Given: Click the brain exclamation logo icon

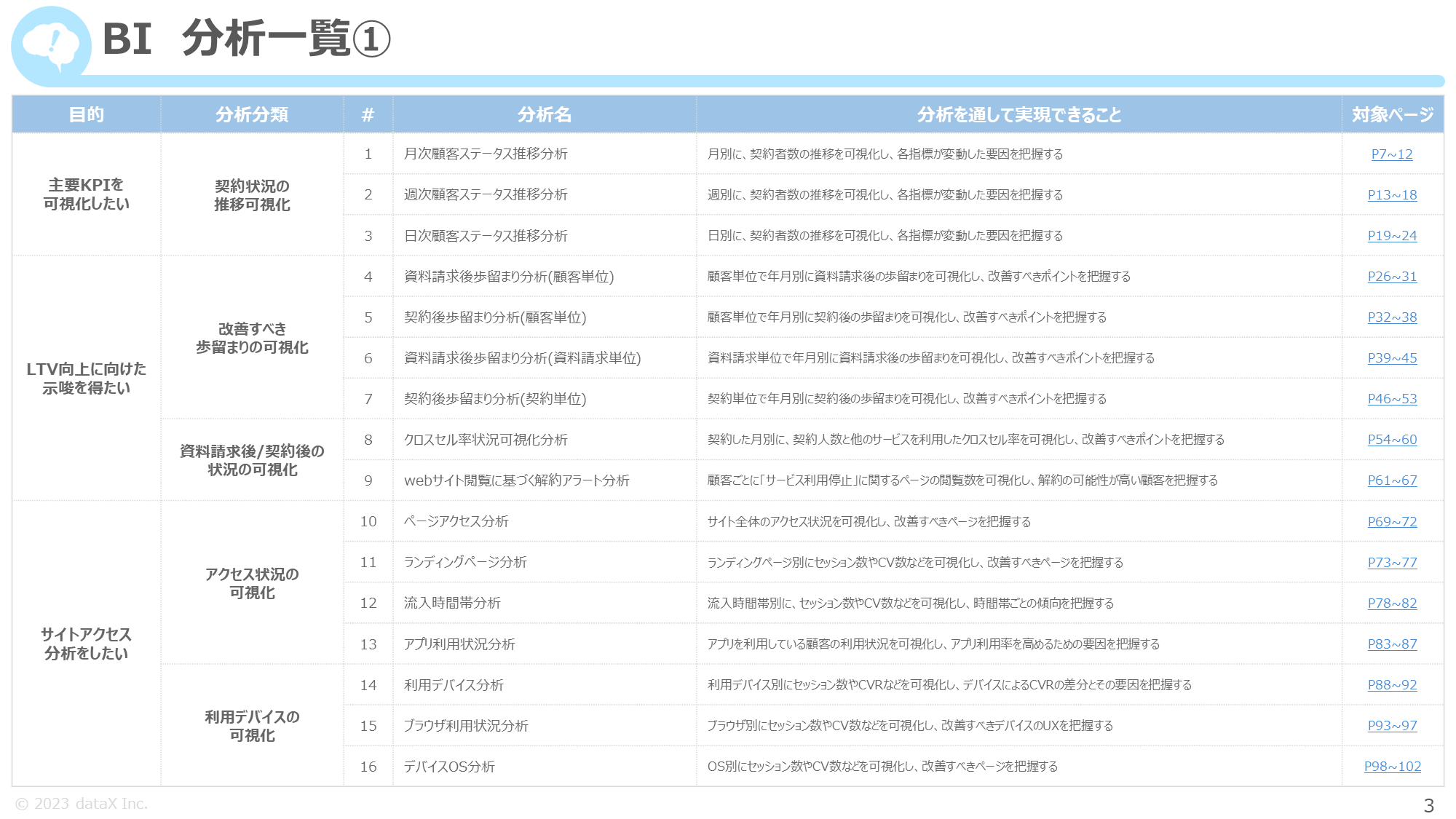Looking at the screenshot, I should tap(51, 47).
